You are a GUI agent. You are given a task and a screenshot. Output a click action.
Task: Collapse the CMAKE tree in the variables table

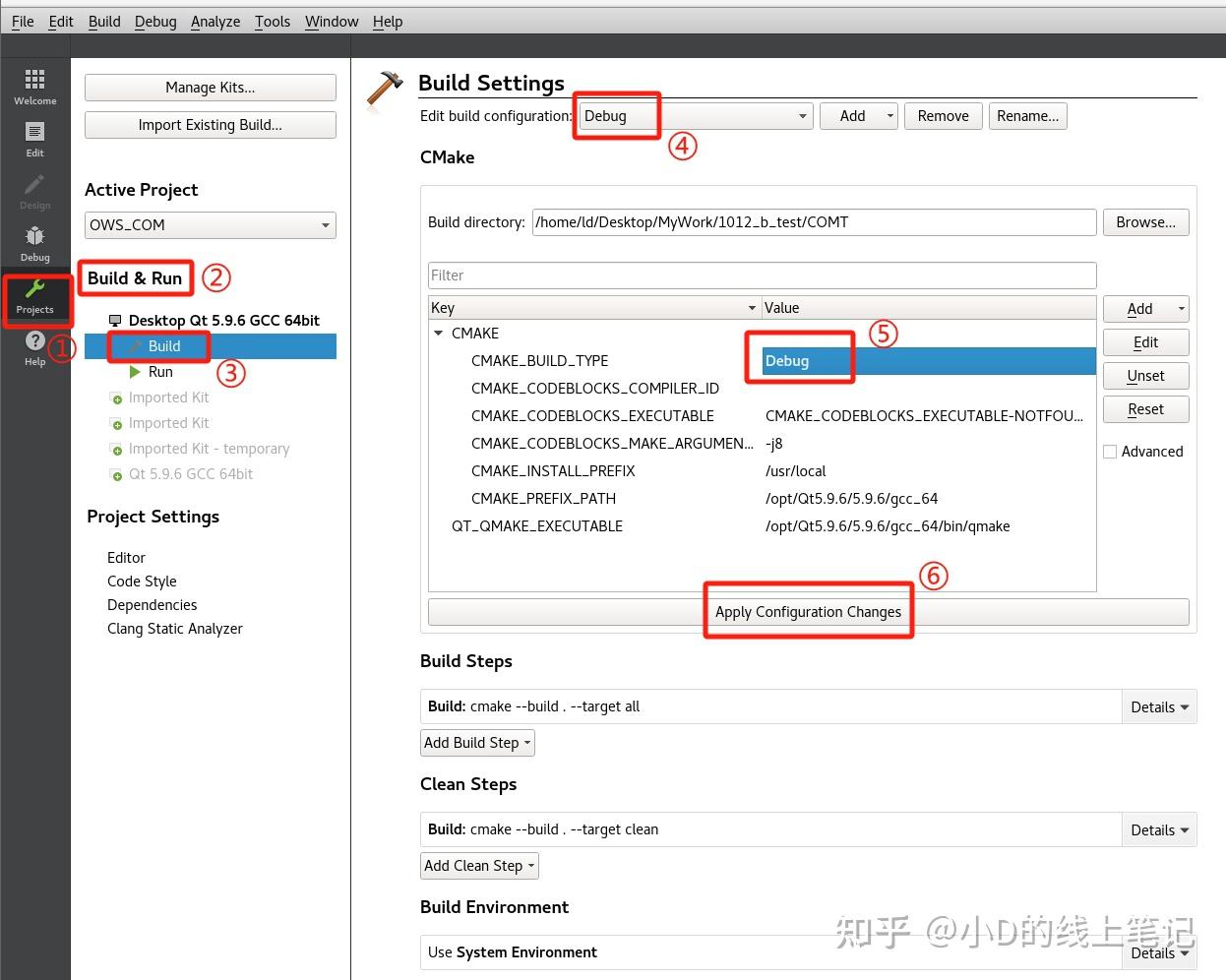tap(439, 333)
